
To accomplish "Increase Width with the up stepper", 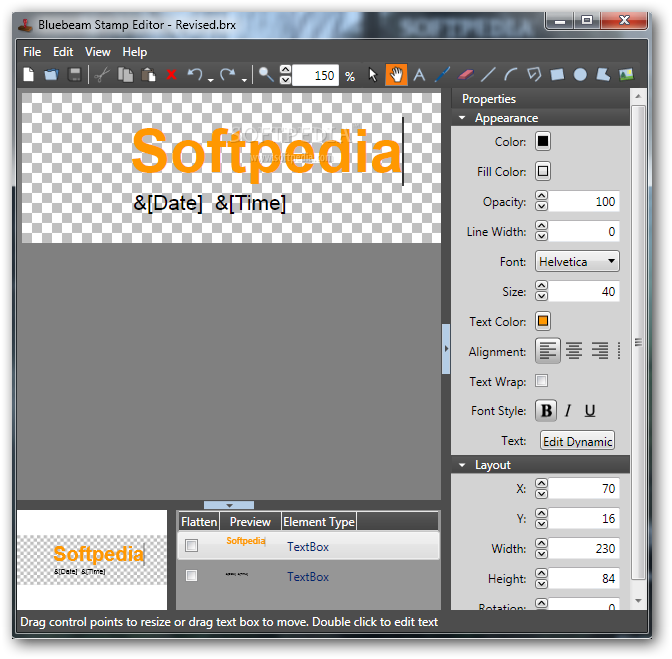I will point(542,543).
